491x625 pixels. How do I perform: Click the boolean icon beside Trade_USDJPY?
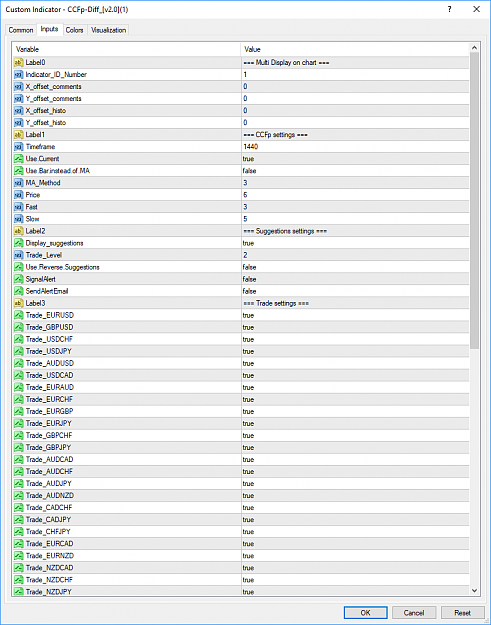click(x=19, y=351)
